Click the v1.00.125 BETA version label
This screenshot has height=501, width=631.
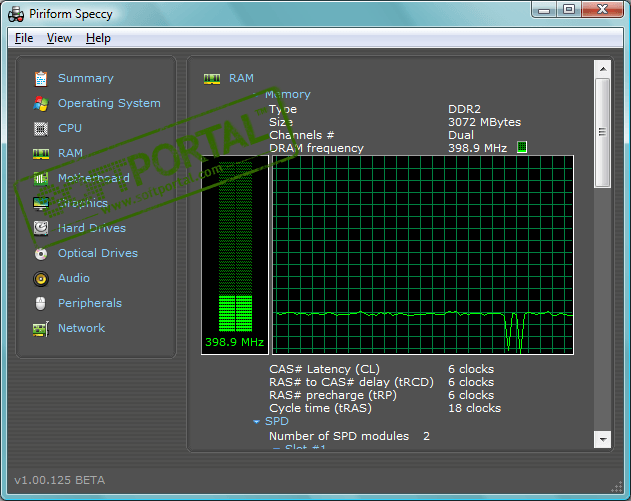(60, 480)
